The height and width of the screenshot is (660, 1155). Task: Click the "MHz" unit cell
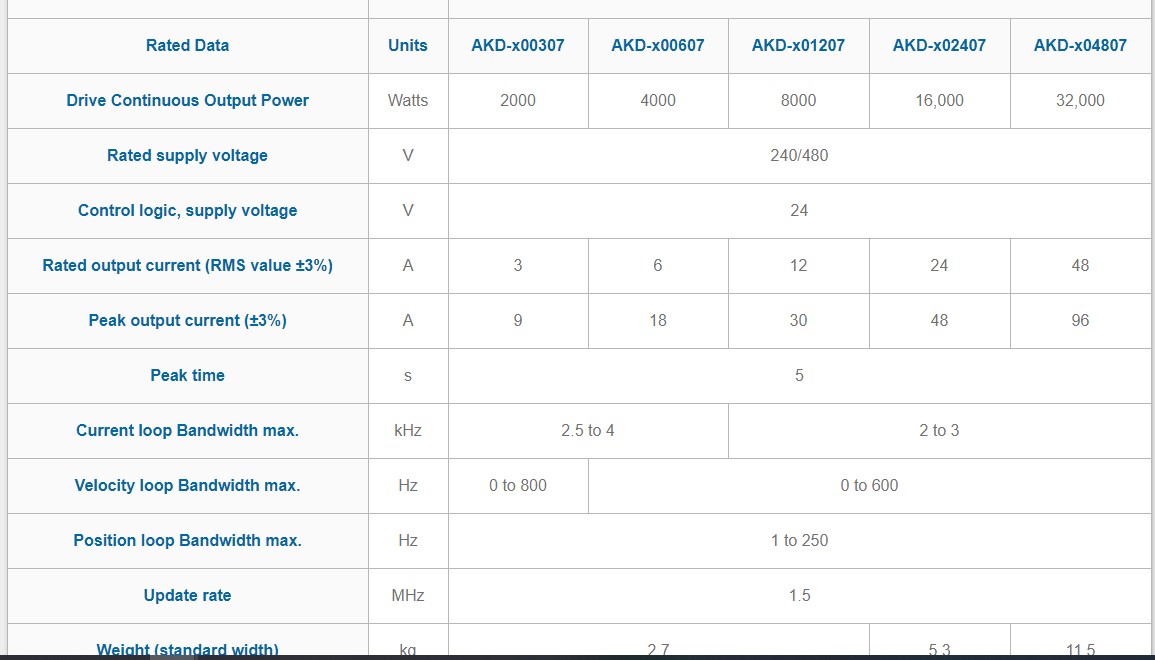point(407,595)
